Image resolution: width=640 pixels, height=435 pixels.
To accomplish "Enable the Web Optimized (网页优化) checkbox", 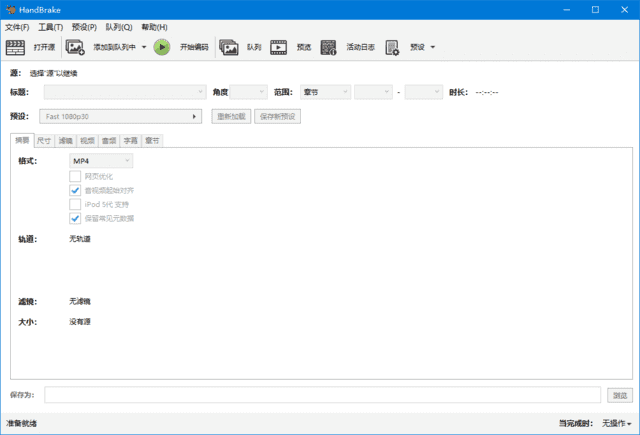I will (x=75, y=176).
